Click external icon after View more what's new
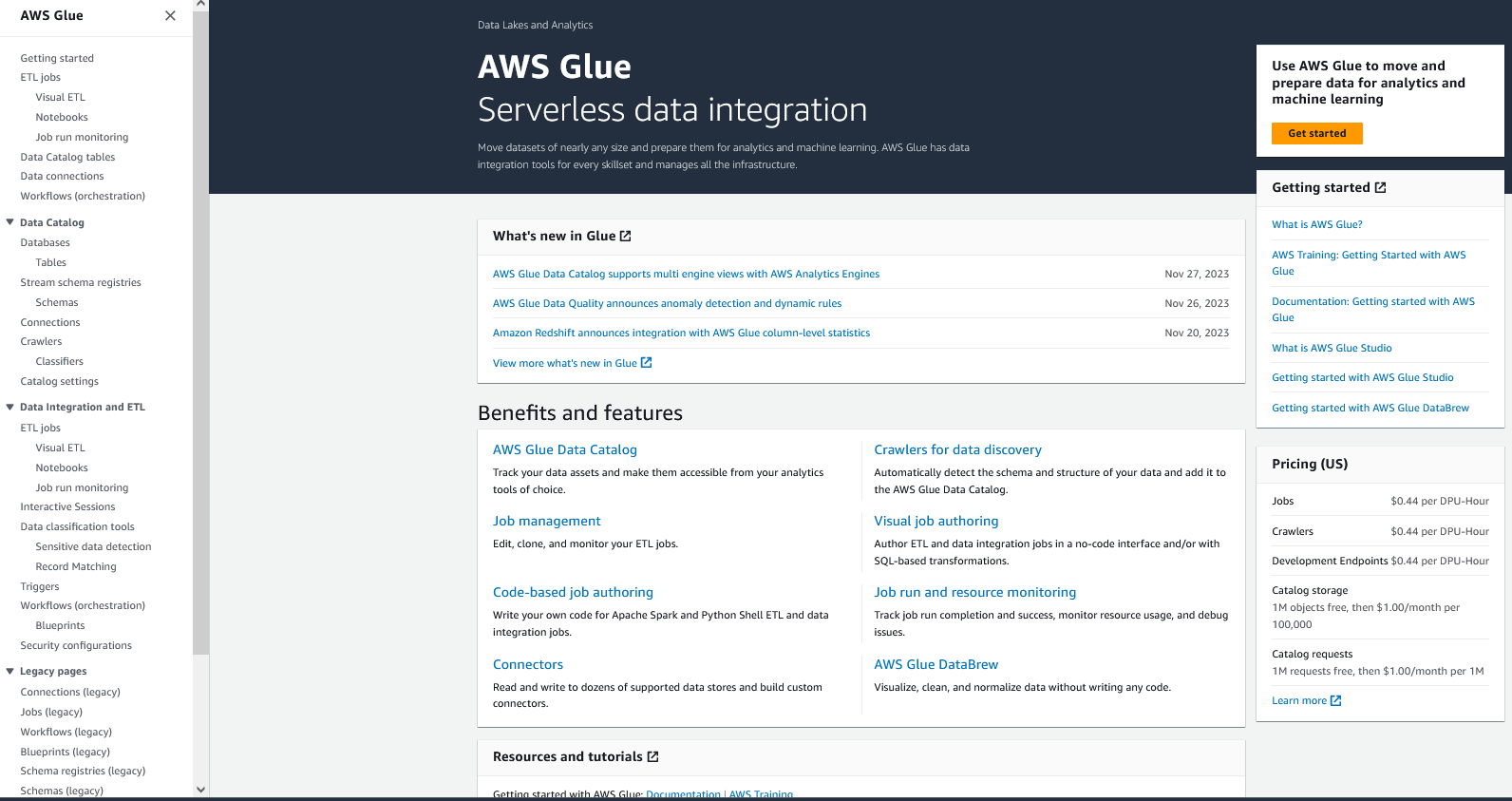 (646, 362)
